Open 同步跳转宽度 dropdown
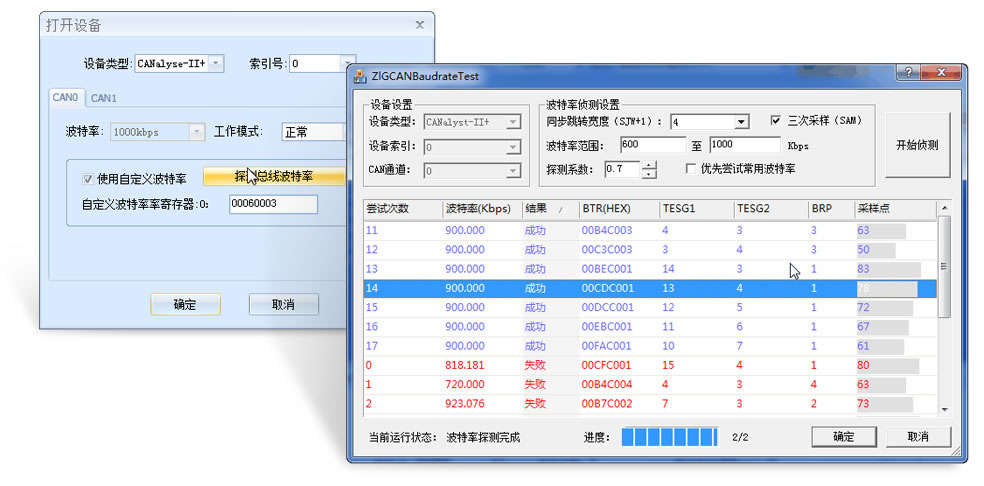 pos(742,122)
